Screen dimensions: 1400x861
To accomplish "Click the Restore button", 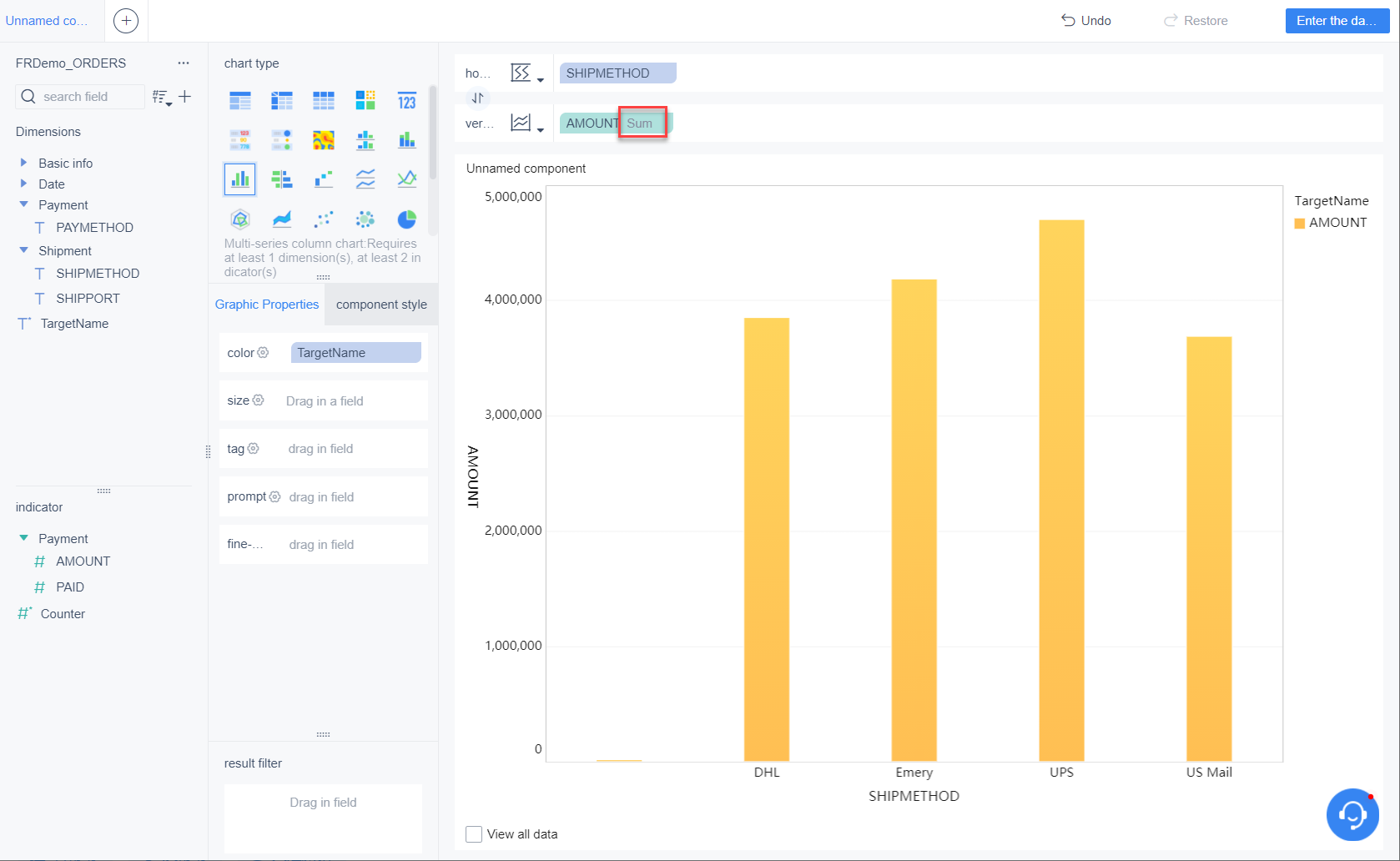I will (x=1196, y=21).
